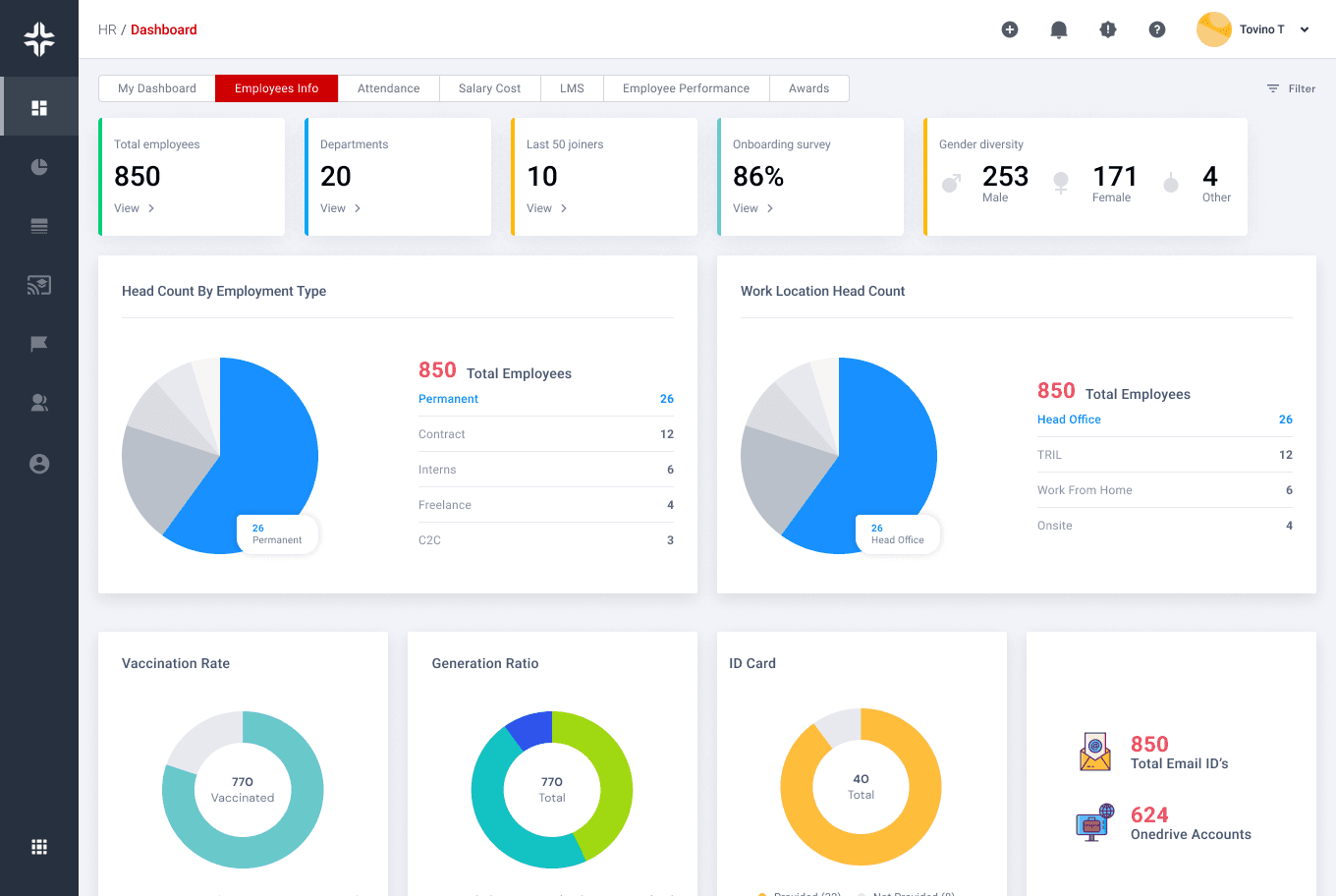This screenshot has width=1336, height=896.
Task: Click the apps grid icon at sidebar bottom
Action: (x=39, y=847)
